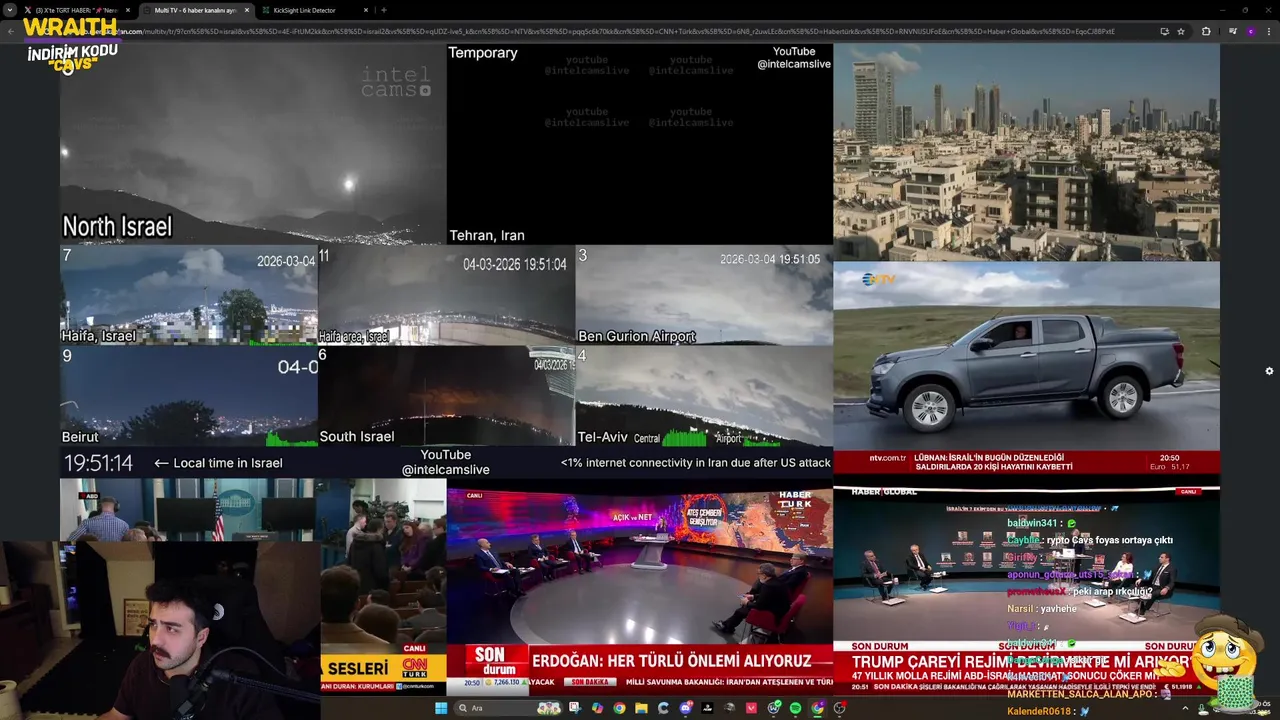Select the North Israel camera stream

[x=253, y=144]
